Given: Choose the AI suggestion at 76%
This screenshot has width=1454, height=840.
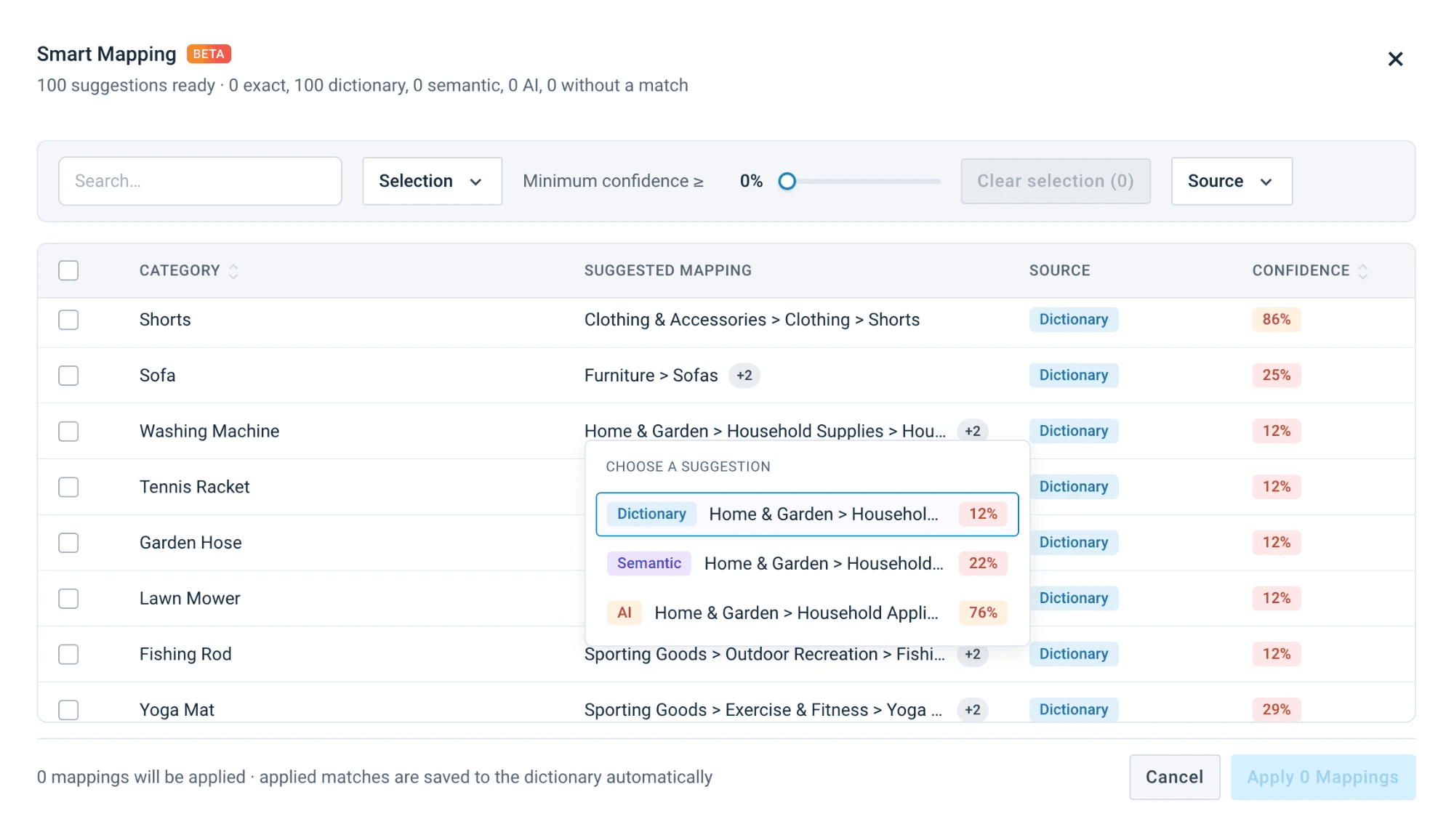Looking at the screenshot, I should (x=807, y=613).
